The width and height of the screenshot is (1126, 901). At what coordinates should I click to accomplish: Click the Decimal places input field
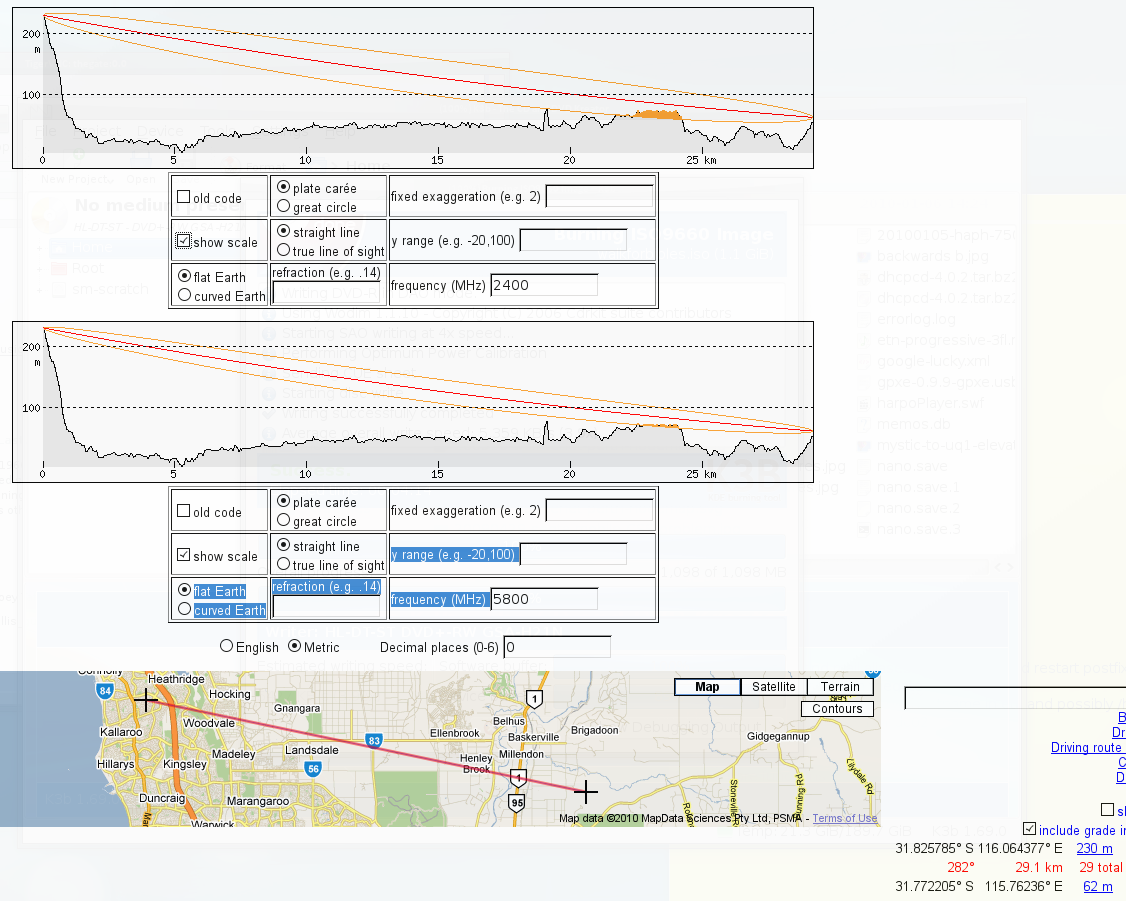point(556,647)
